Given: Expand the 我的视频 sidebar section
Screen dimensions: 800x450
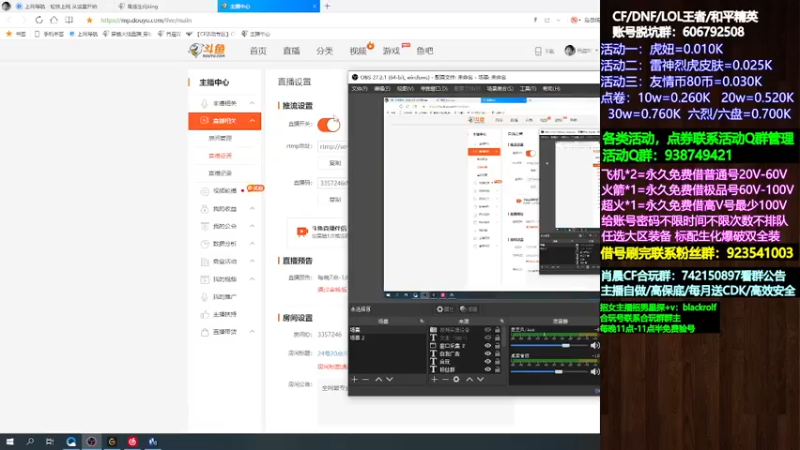Looking at the screenshot, I should click(252, 279).
